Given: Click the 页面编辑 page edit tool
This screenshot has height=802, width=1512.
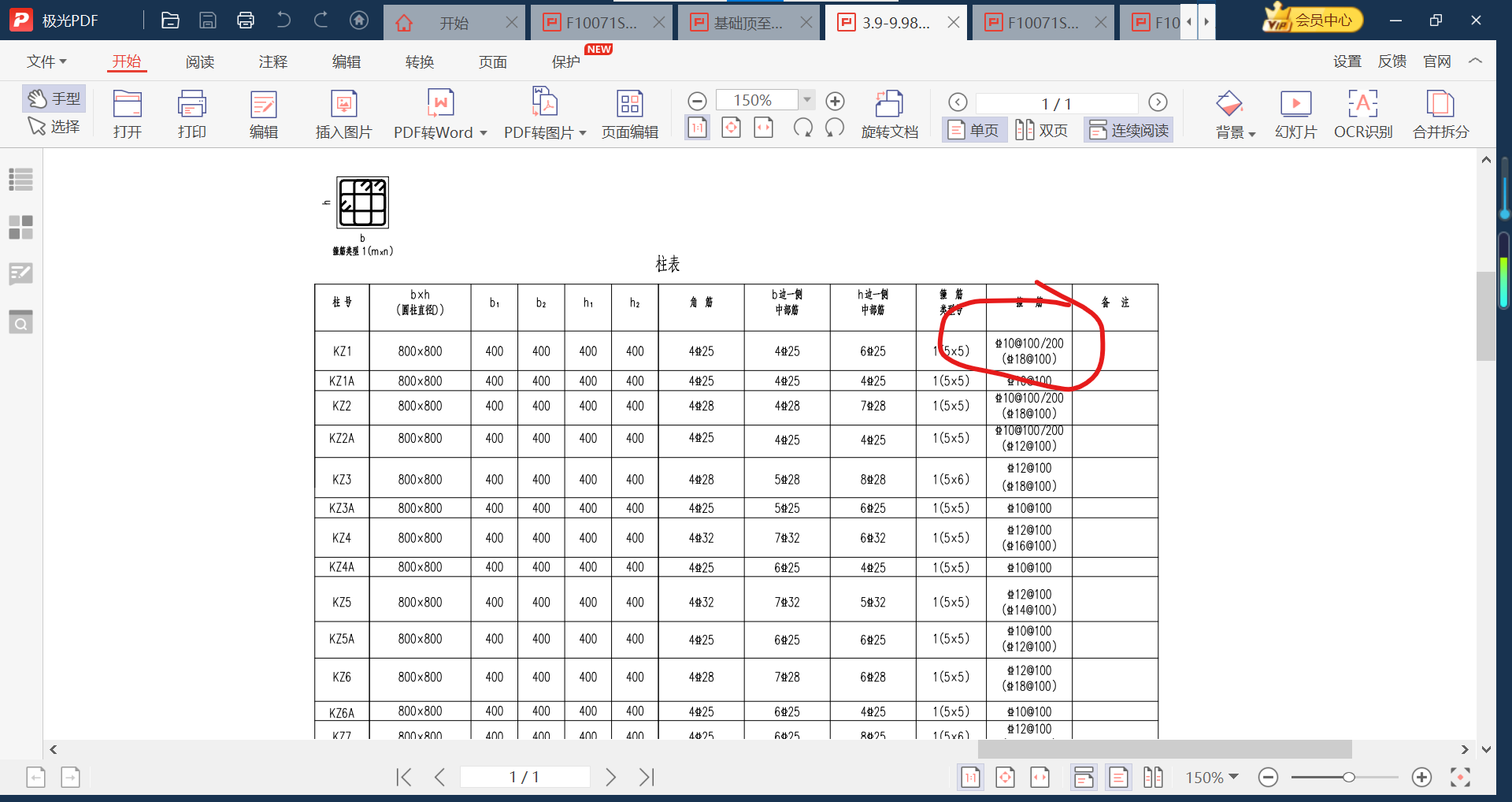Looking at the screenshot, I should [x=630, y=114].
